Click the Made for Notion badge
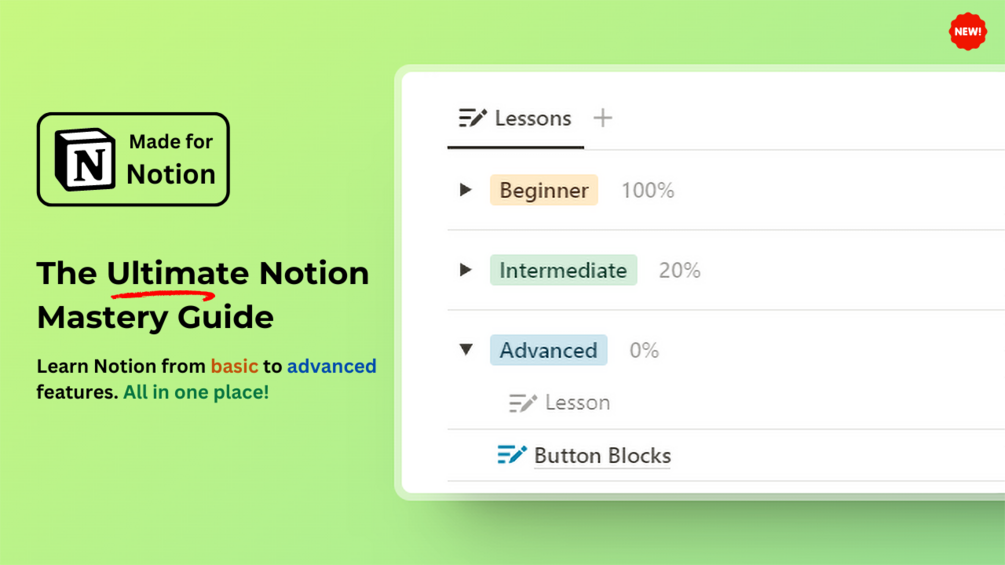 tap(133, 160)
